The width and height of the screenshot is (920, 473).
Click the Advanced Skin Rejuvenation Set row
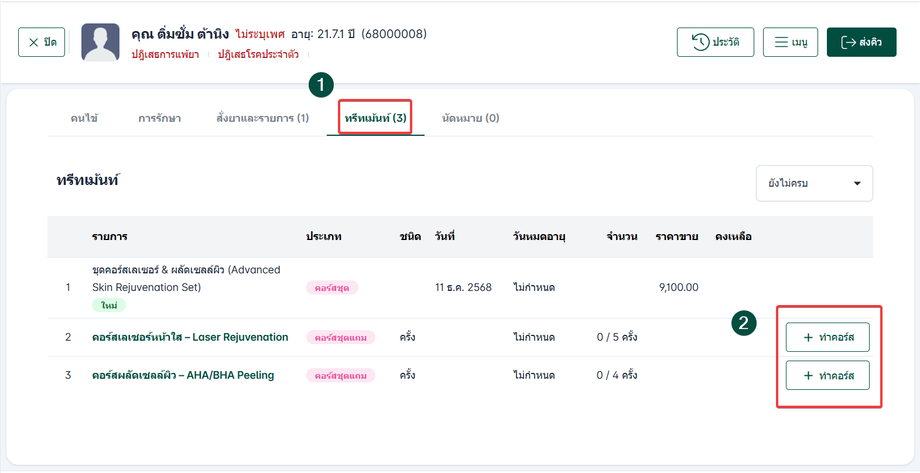click(186, 278)
